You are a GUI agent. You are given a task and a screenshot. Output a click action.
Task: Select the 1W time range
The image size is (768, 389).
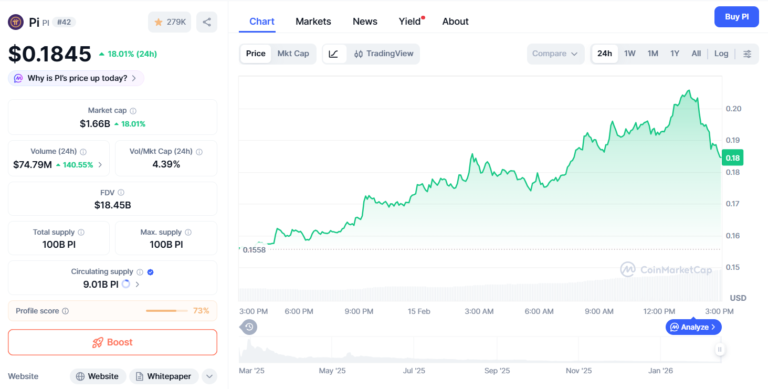pyautogui.click(x=630, y=54)
